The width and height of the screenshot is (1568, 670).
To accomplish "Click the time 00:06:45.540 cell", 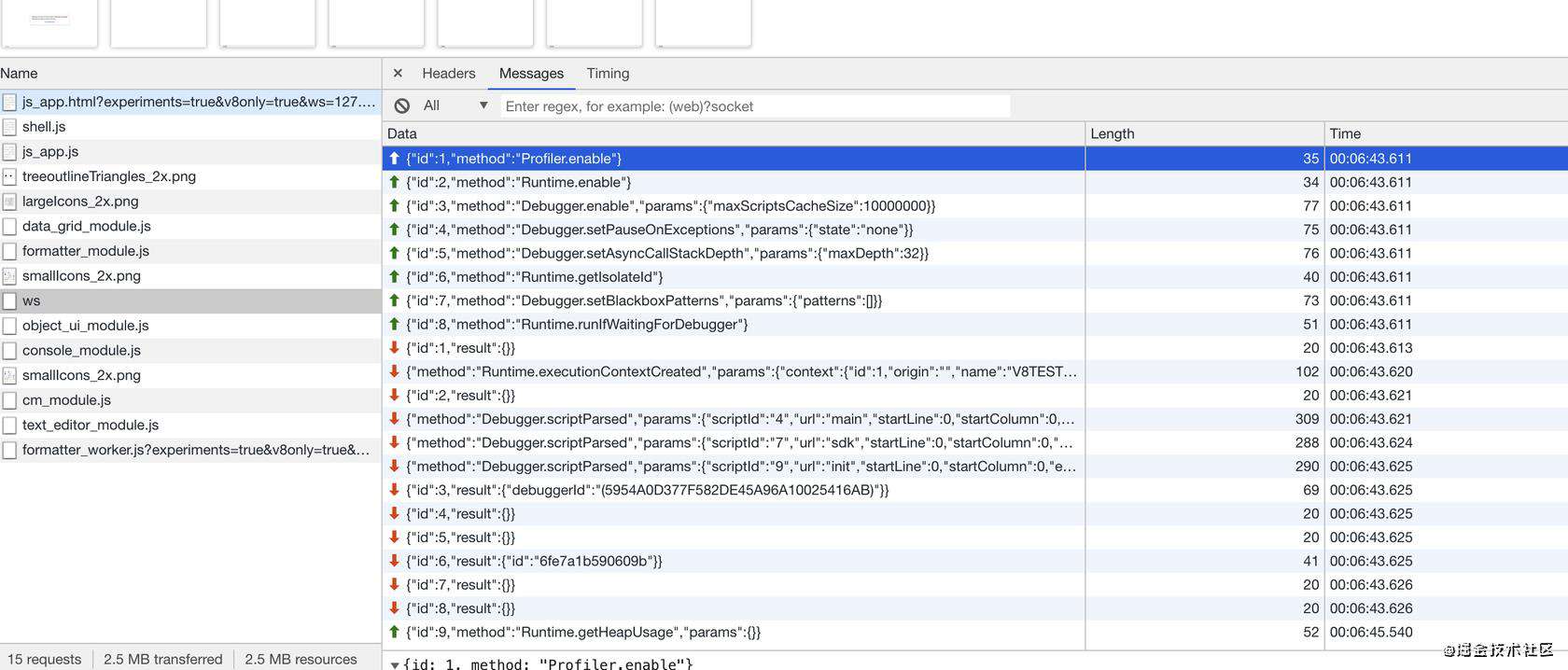I will click(1446, 632).
